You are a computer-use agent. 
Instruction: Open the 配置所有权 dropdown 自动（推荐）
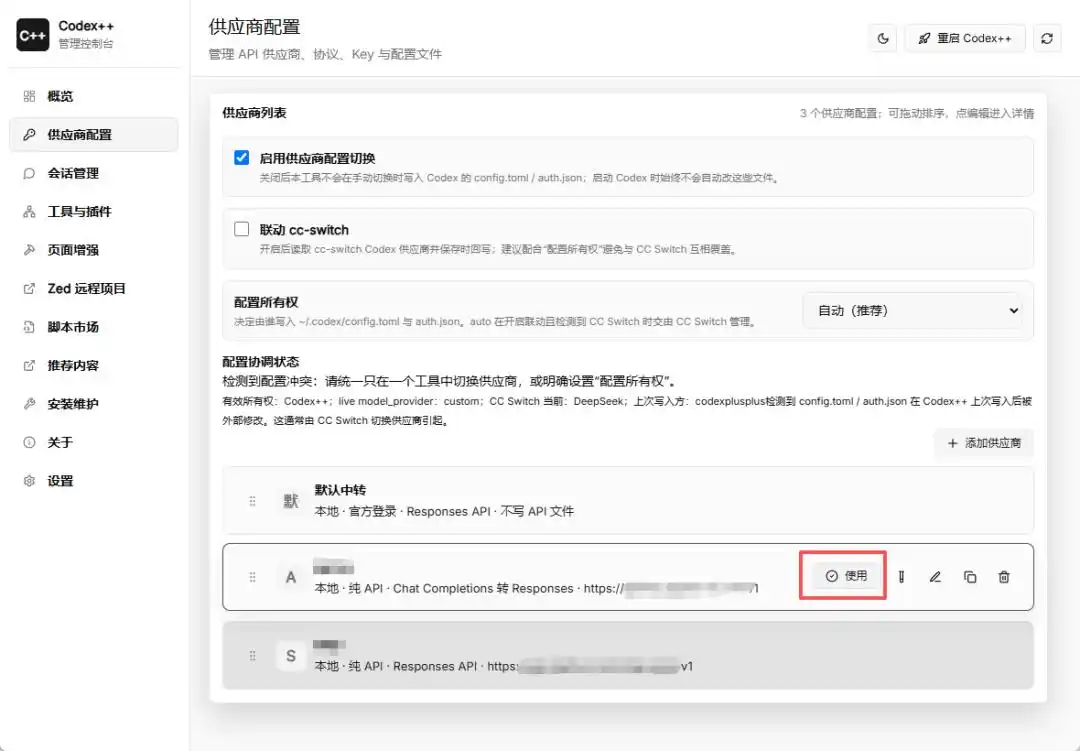[912, 311]
